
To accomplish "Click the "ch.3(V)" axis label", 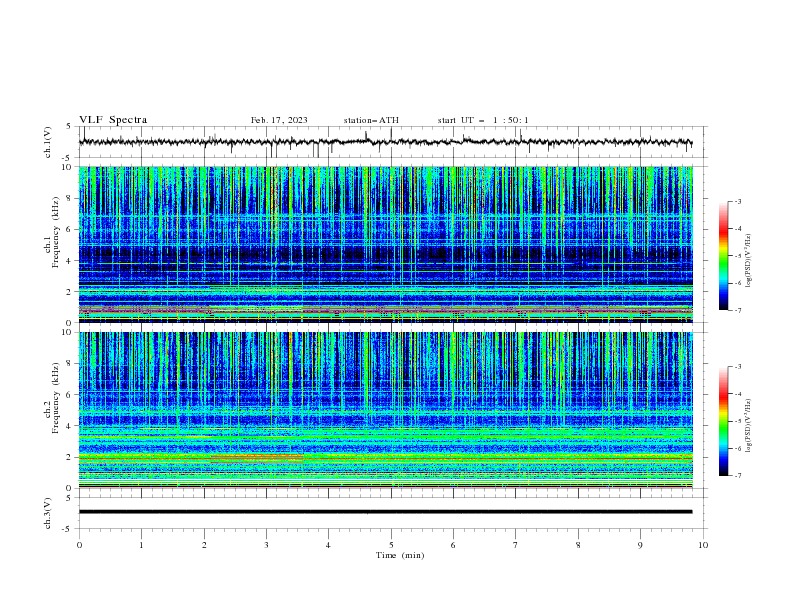I will tap(48, 513).
